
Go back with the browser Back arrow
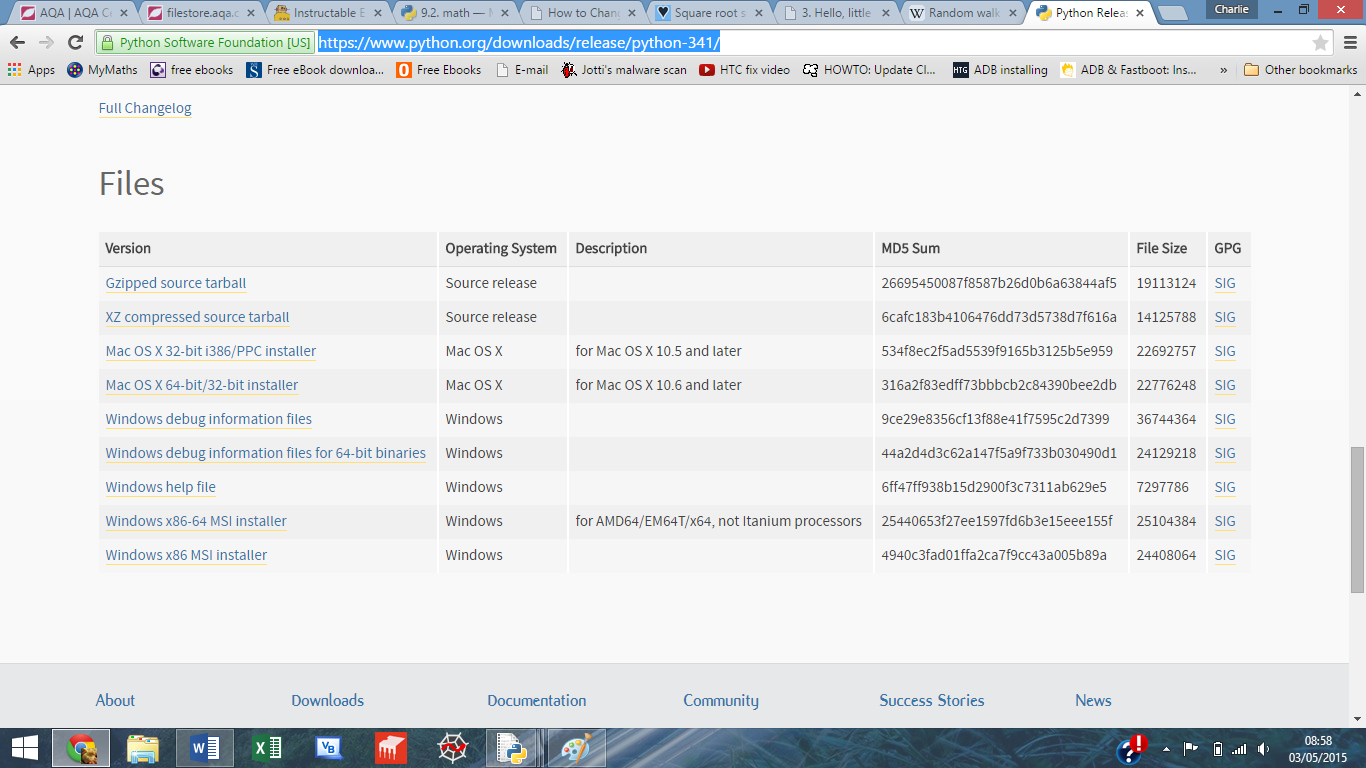(x=17, y=42)
